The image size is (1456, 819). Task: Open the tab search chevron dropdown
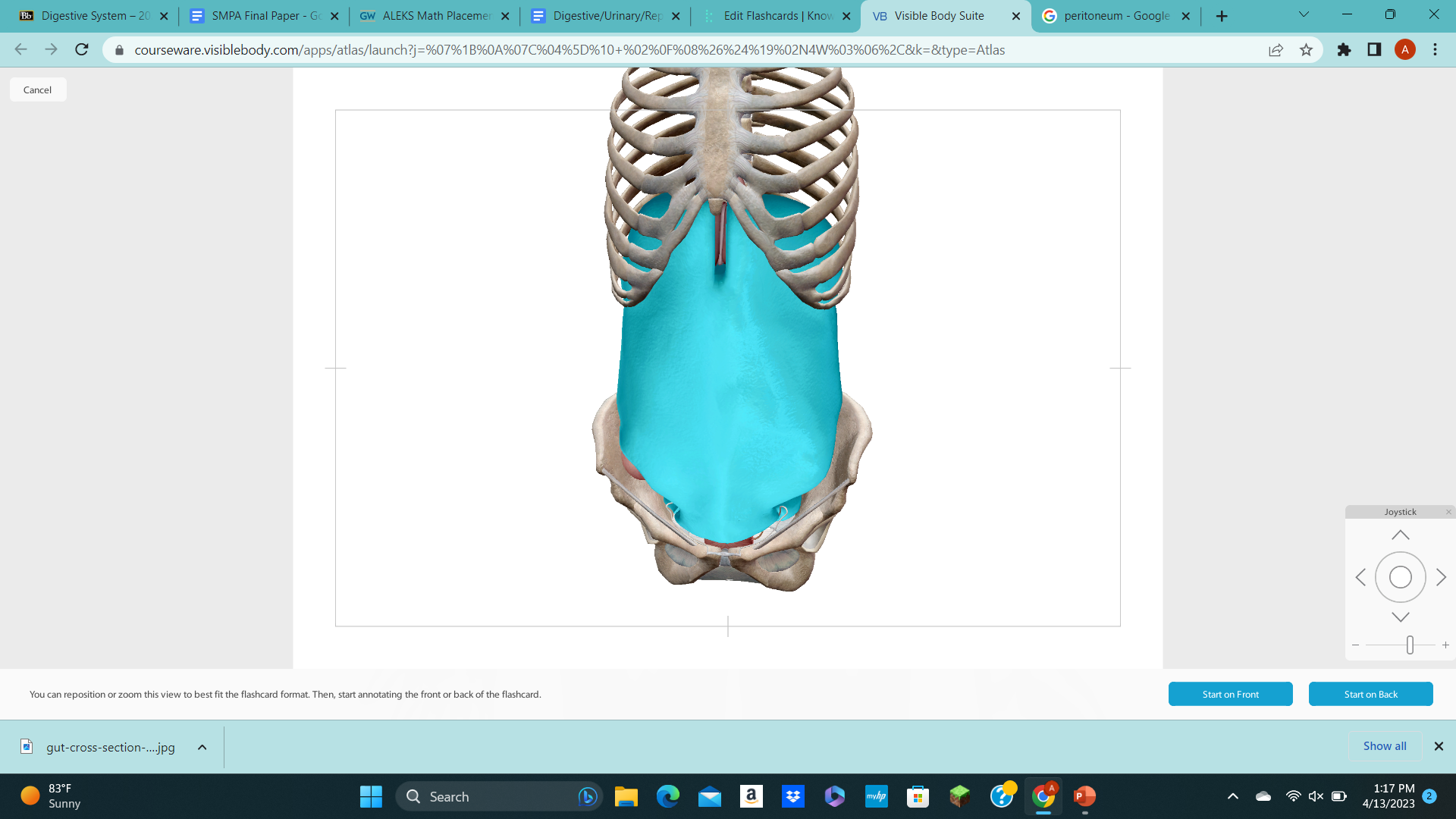coord(1303,14)
